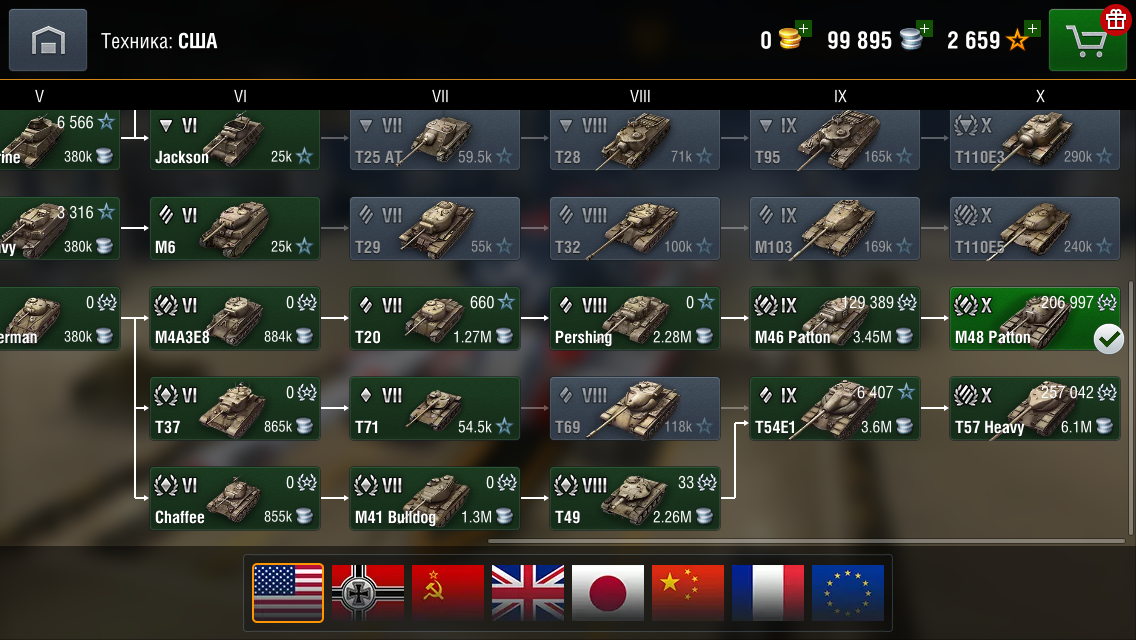The width and height of the screenshot is (1136, 640).
Task: Open the shopping cart store
Action: click(x=1087, y=41)
